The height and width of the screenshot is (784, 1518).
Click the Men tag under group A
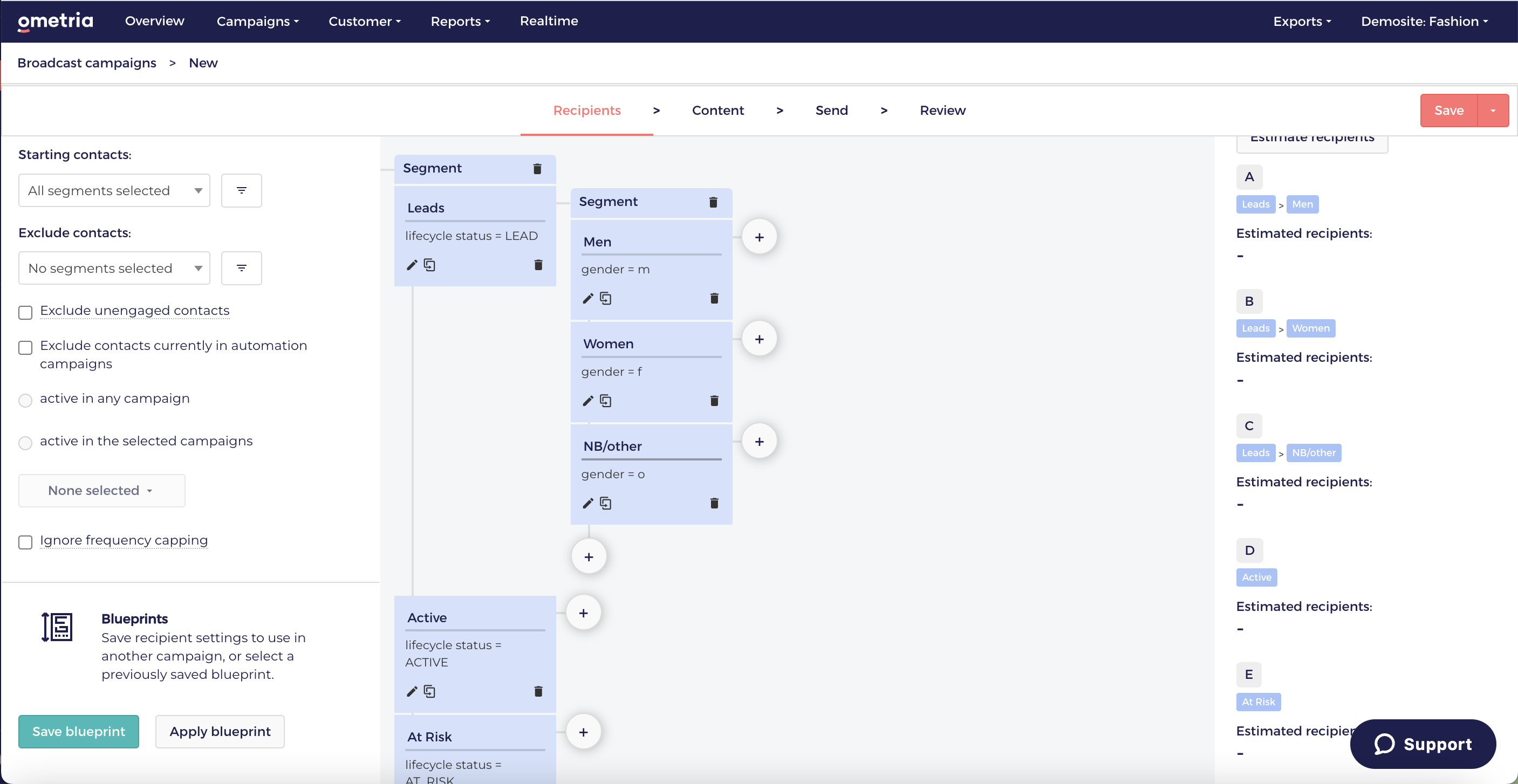[x=1302, y=204]
